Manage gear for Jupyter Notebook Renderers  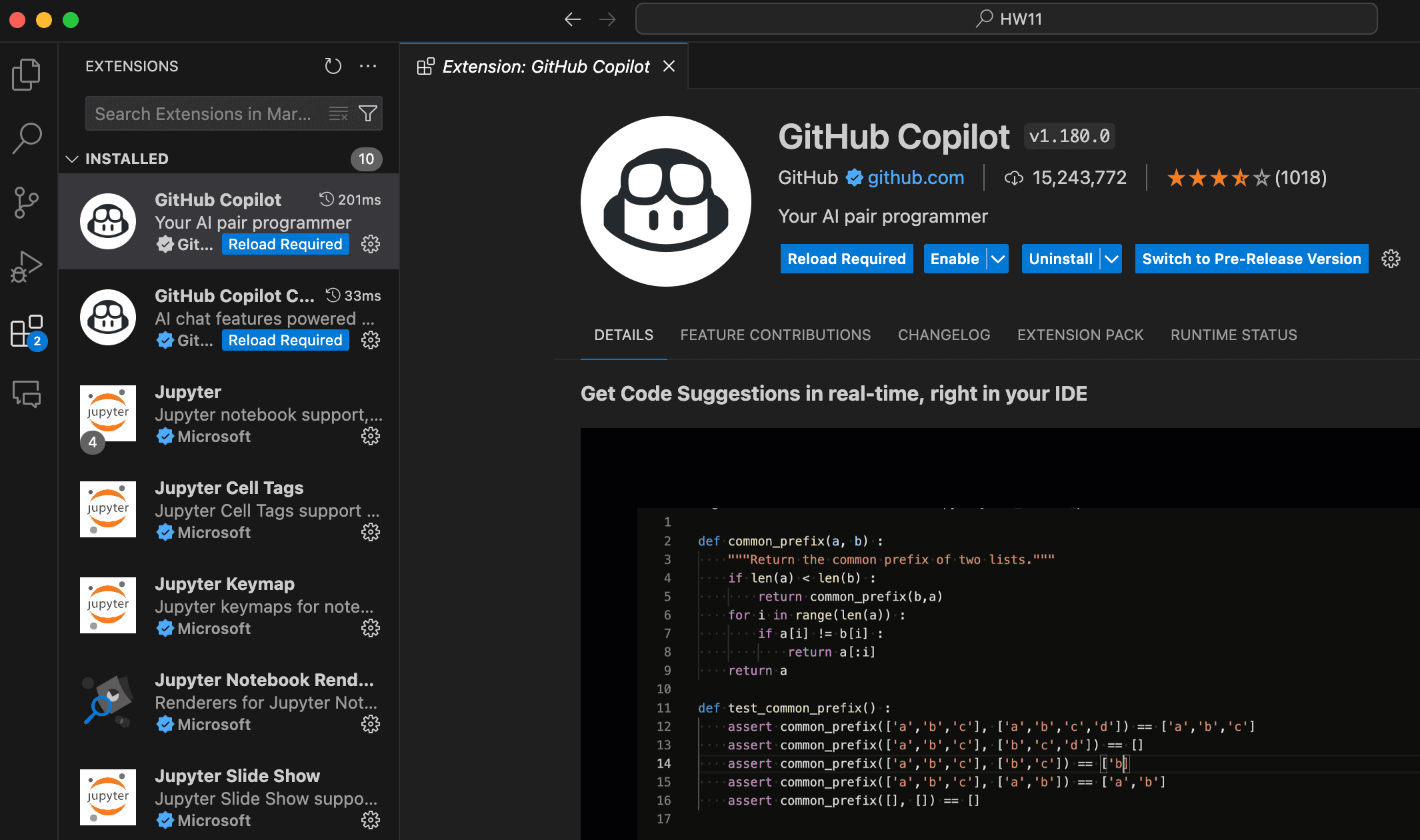(371, 724)
